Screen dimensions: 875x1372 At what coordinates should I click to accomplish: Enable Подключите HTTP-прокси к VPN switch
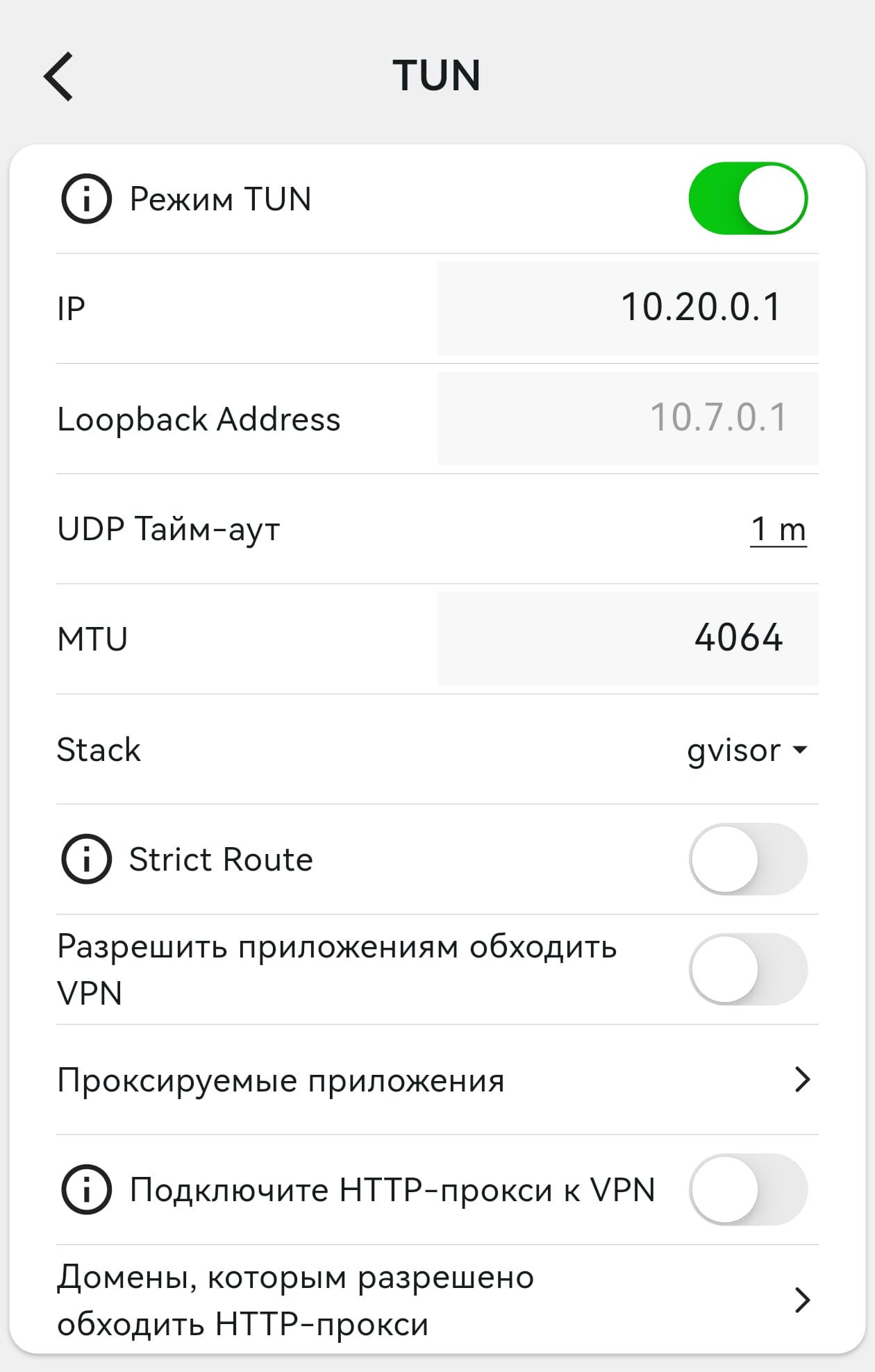click(748, 1189)
